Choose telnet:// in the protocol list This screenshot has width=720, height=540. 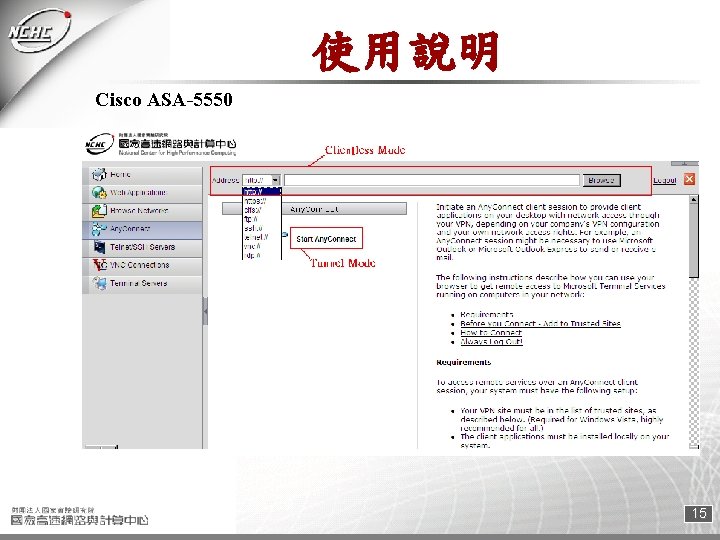click(x=262, y=237)
